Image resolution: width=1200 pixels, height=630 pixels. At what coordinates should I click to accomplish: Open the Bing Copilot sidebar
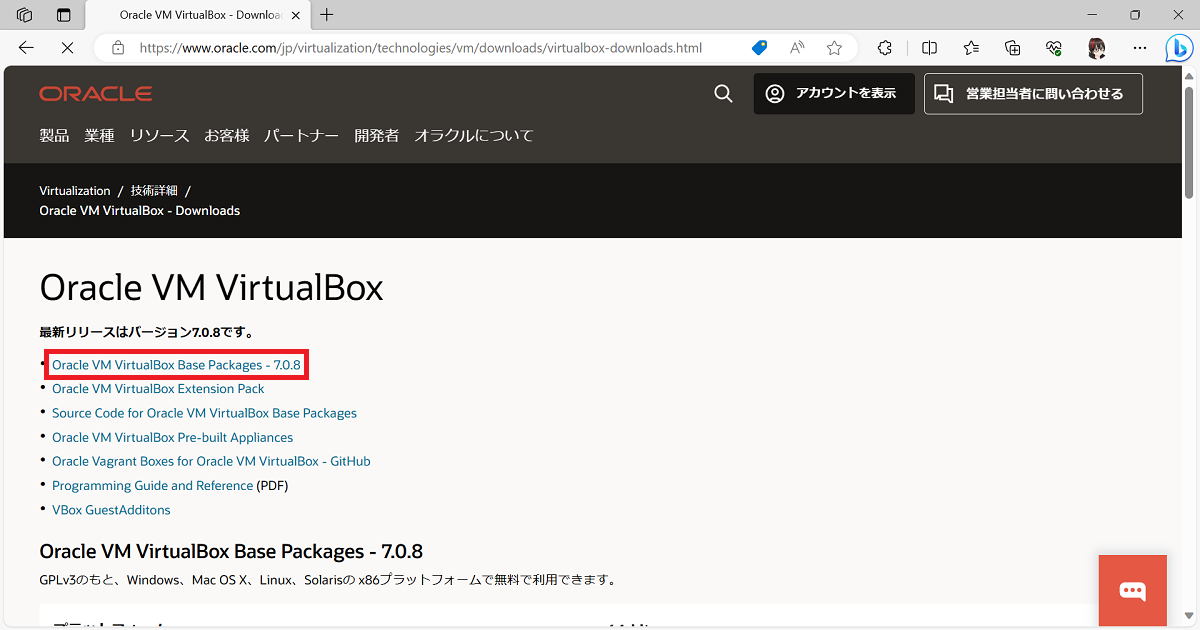(1179, 47)
